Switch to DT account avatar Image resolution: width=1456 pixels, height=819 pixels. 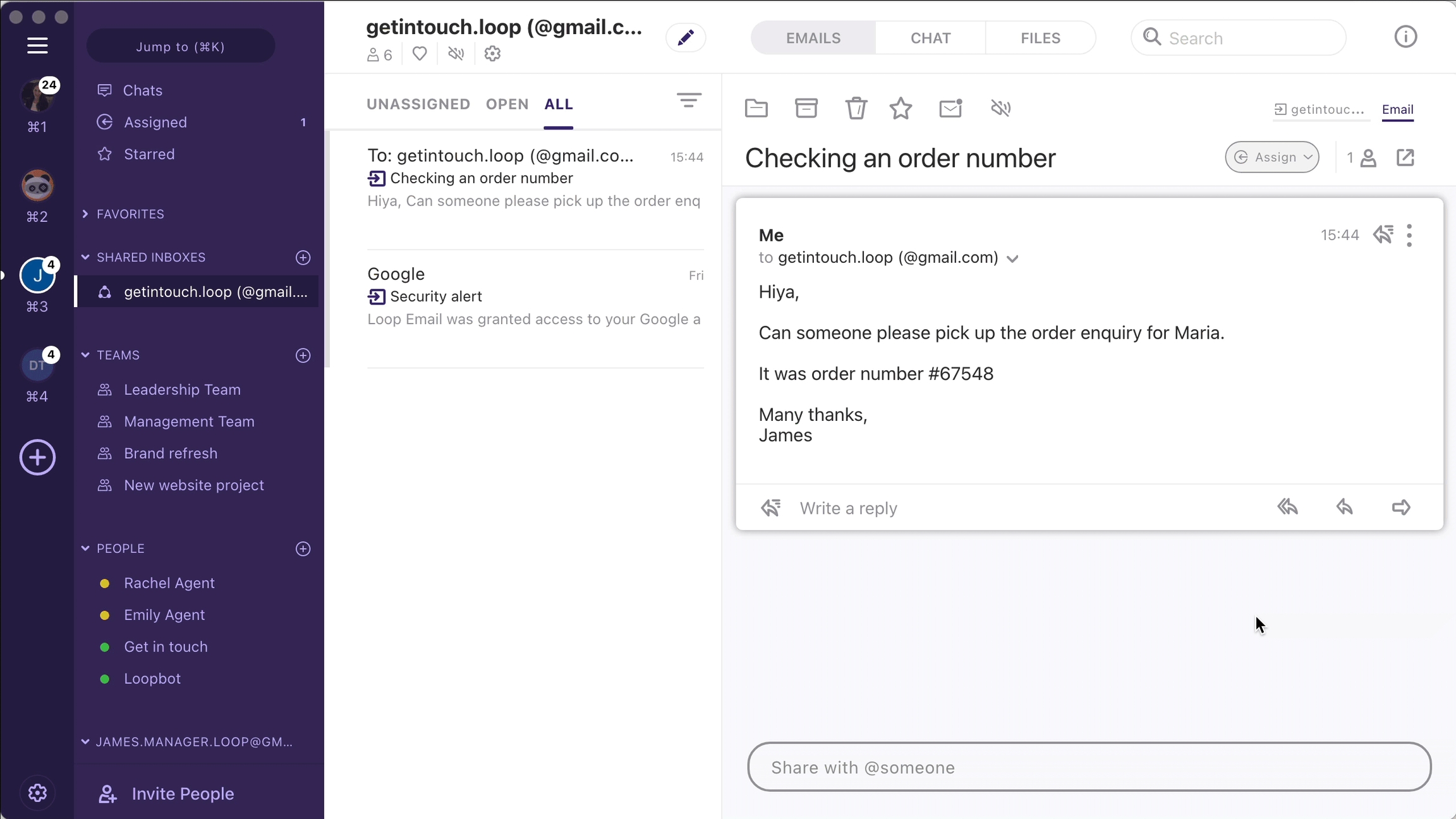[x=37, y=365]
